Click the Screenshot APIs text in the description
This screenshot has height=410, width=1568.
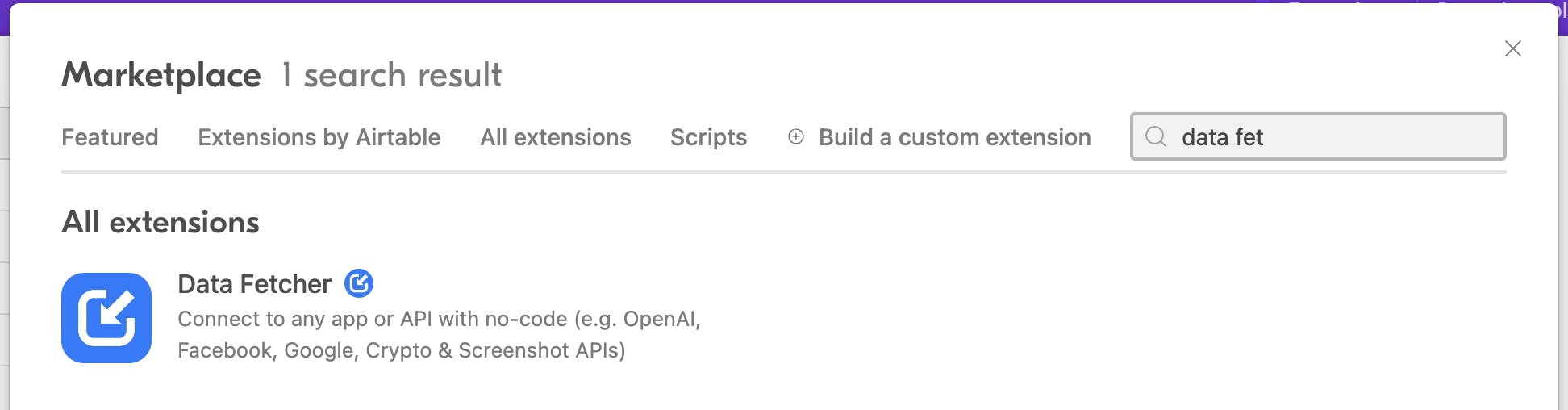[x=542, y=350]
